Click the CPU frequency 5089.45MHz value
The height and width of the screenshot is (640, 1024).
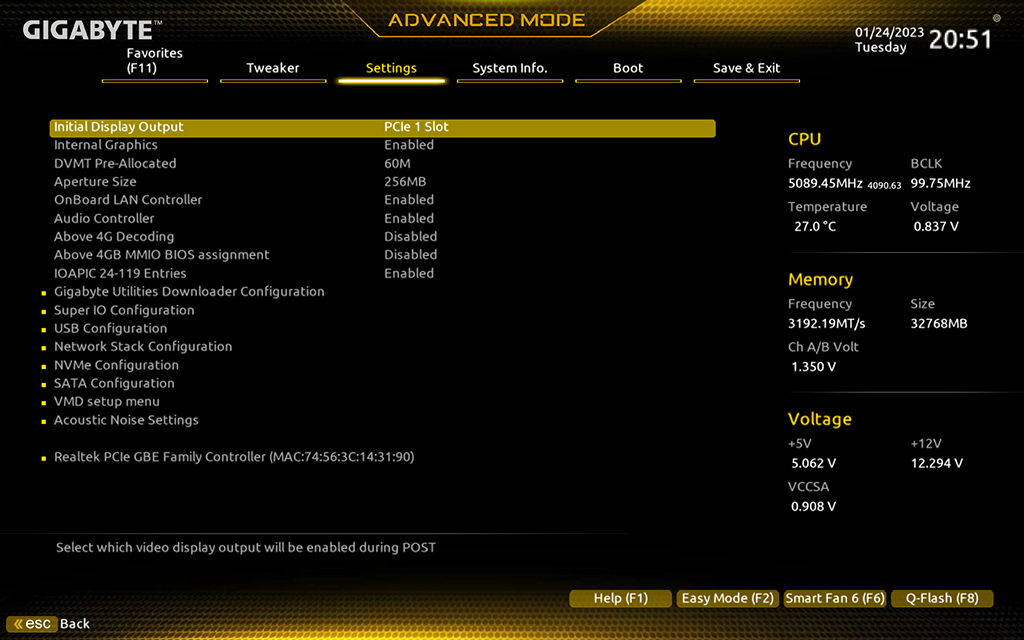(825, 184)
